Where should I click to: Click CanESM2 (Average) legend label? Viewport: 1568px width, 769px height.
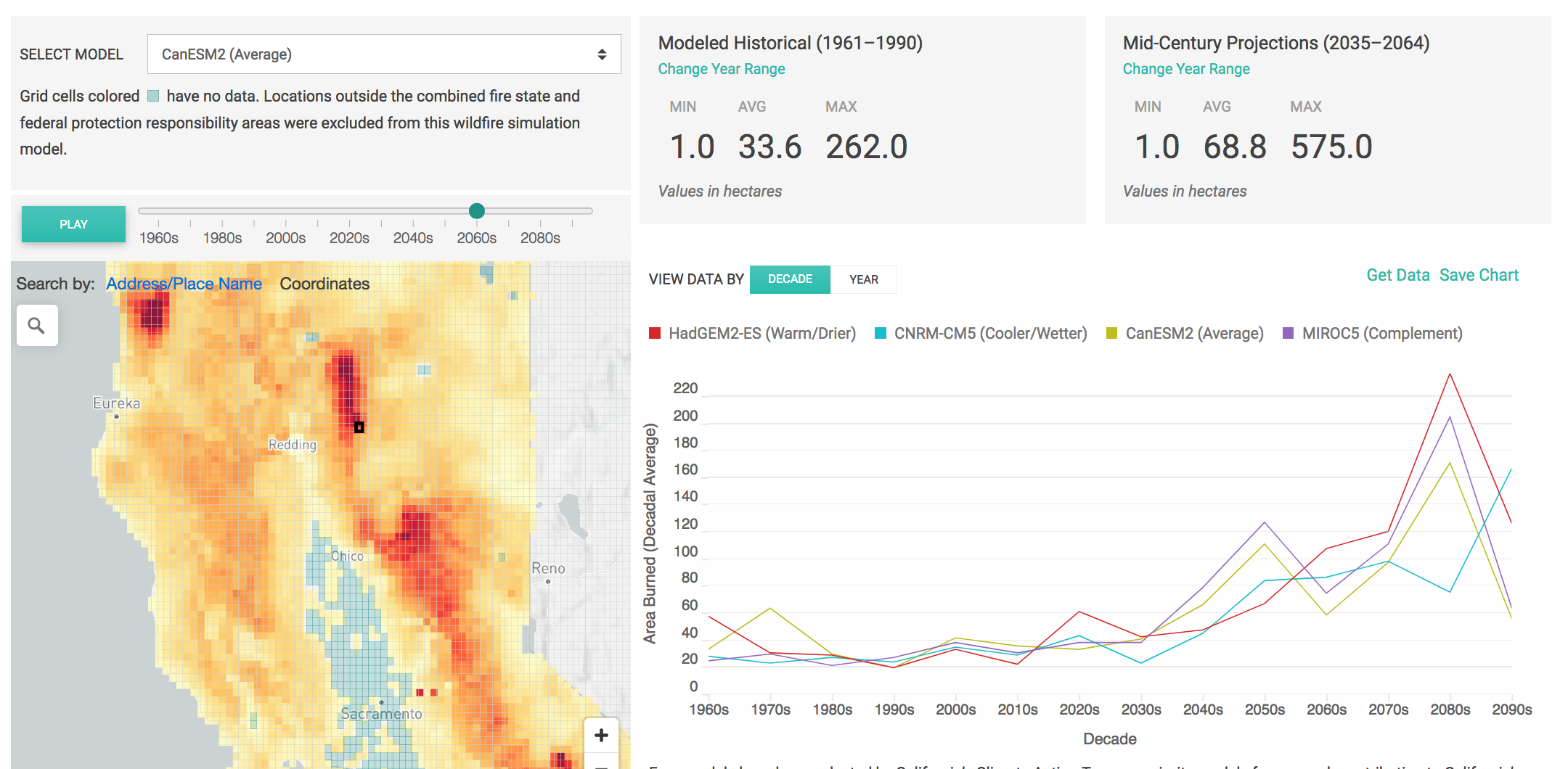(x=1194, y=333)
